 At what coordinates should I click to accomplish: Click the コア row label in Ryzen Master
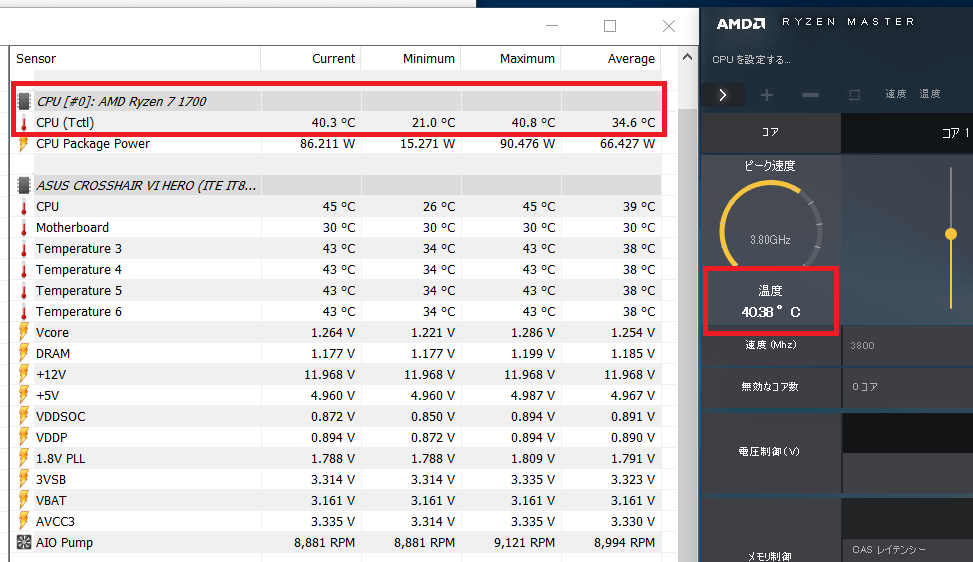point(770,132)
